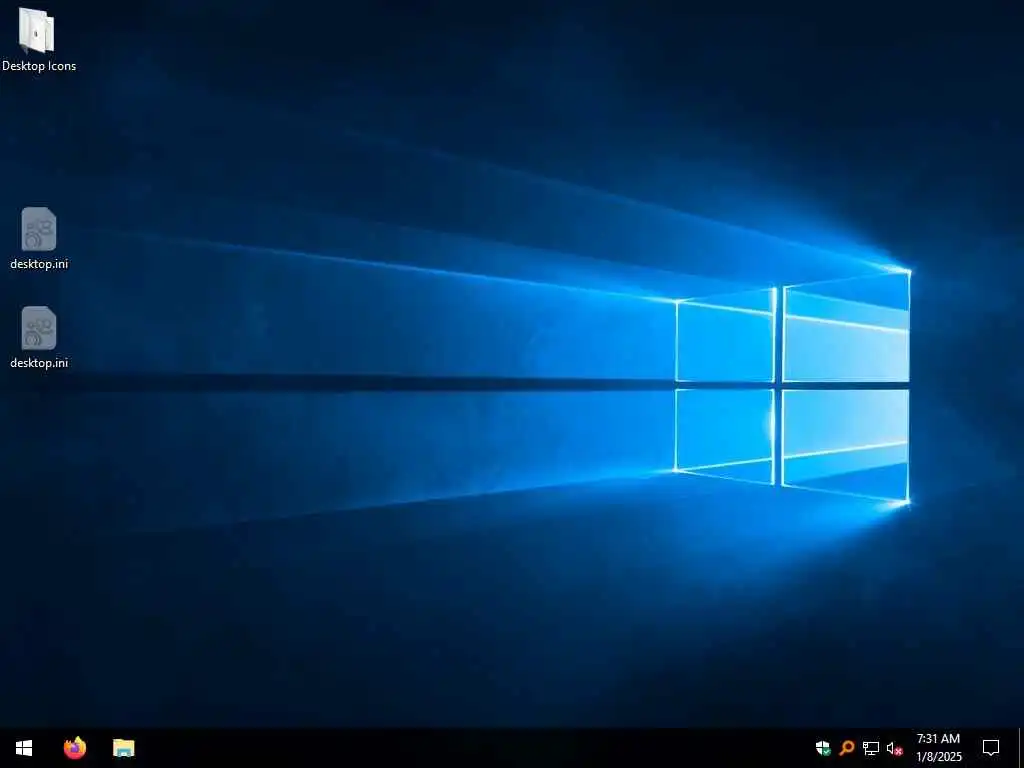Screen dimensions: 1024x768
Task: Open the network status tray icon
Action: pos(871,748)
